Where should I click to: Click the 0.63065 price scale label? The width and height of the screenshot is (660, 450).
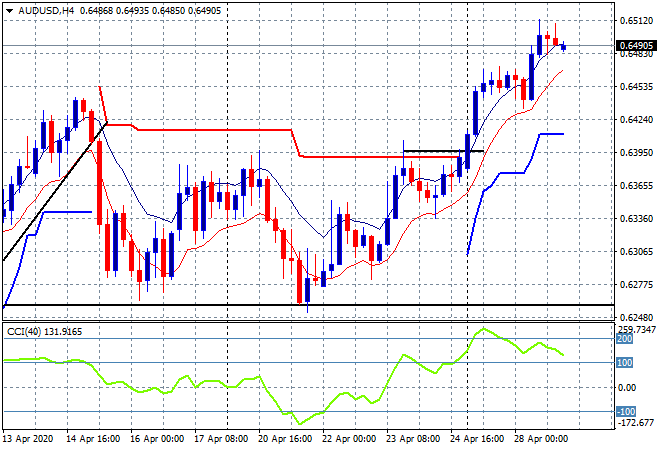pyautogui.click(x=636, y=252)
